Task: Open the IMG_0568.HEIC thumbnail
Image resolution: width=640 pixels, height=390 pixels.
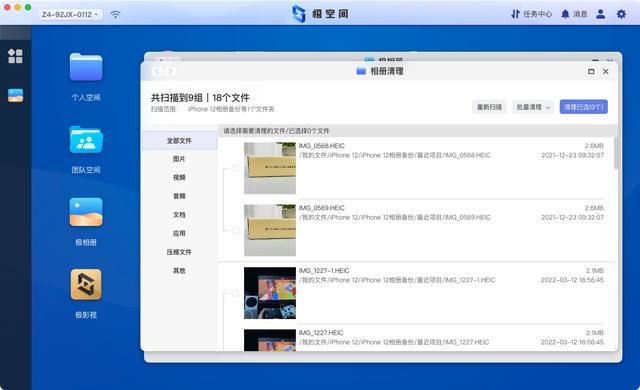Action: point(270,168)
